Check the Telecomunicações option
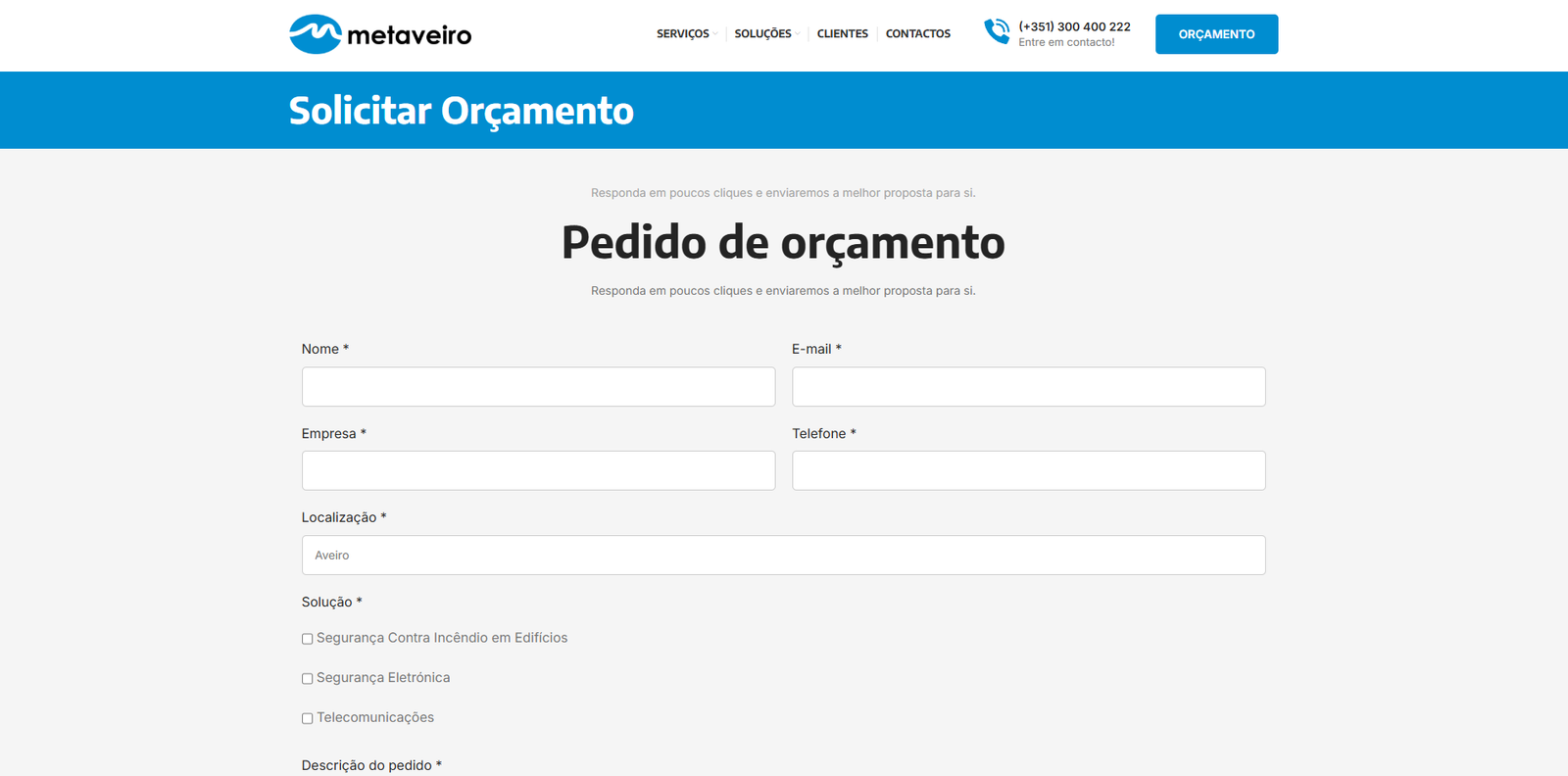This screenshot has width=1568, height=776. pyautogui.click(x=308, y=719)
